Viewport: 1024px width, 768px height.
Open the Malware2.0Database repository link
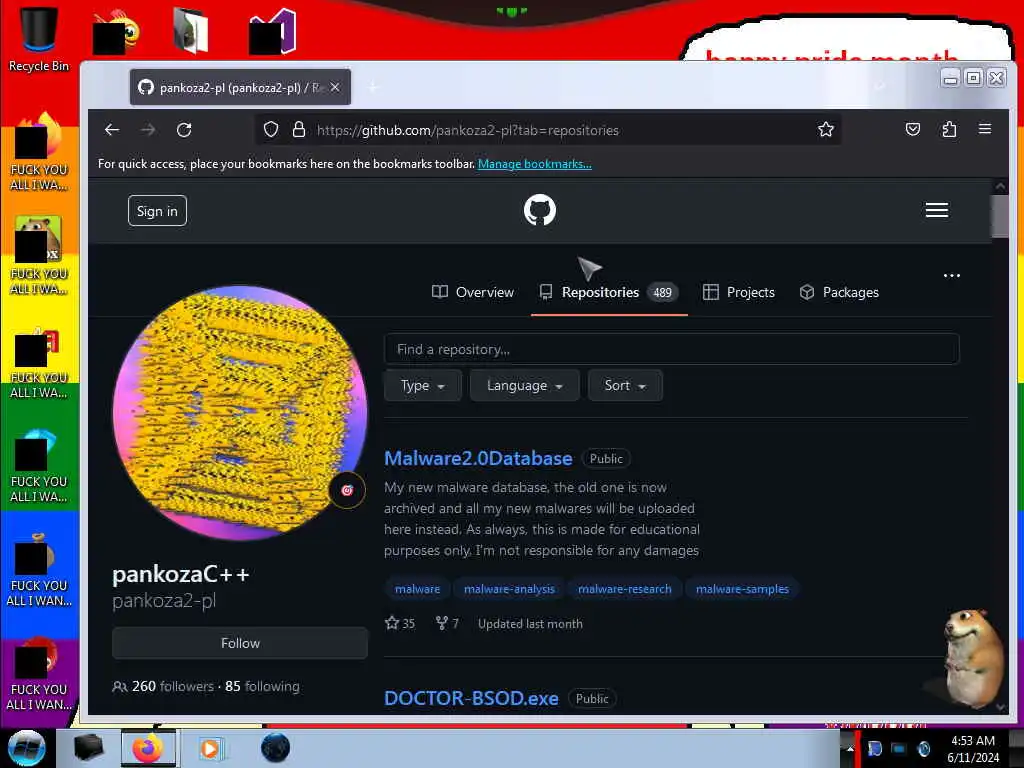point(478,458)
